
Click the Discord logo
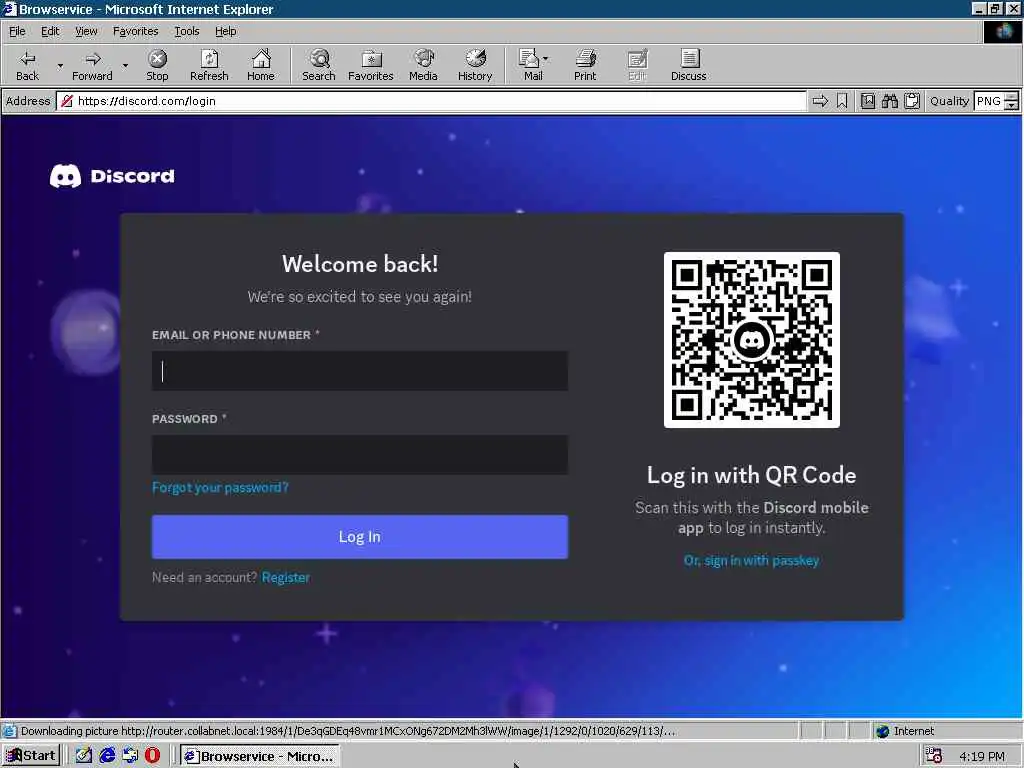pos(112,176)
